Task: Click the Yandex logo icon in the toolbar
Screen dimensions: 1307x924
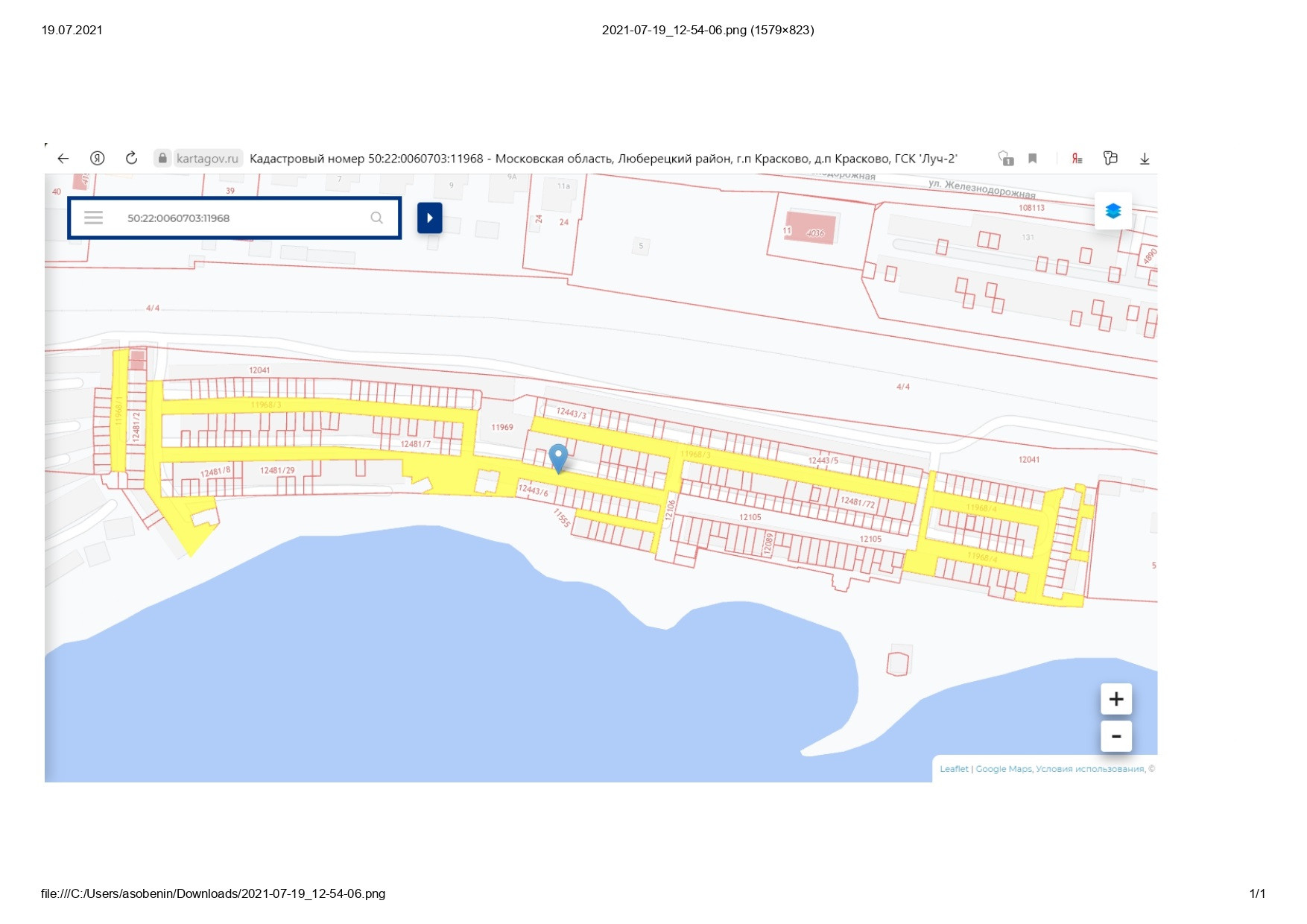Action: [98, 158]
